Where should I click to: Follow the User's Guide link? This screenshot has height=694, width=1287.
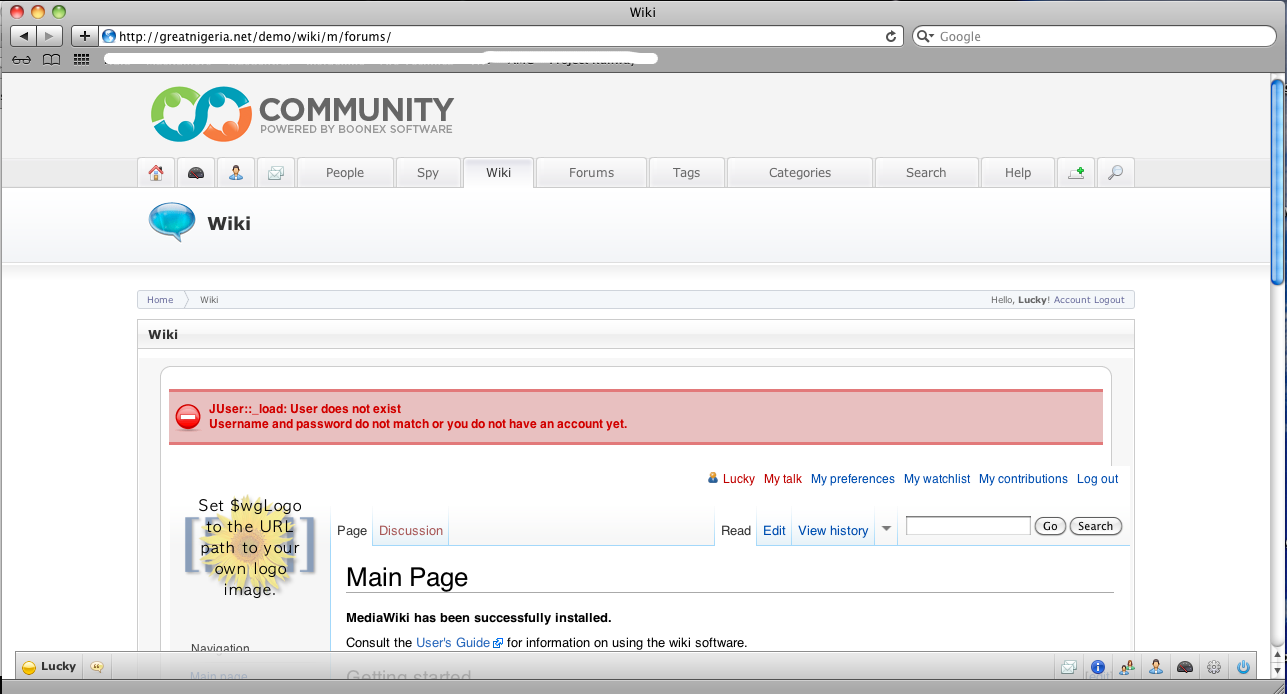coord(454,643)
